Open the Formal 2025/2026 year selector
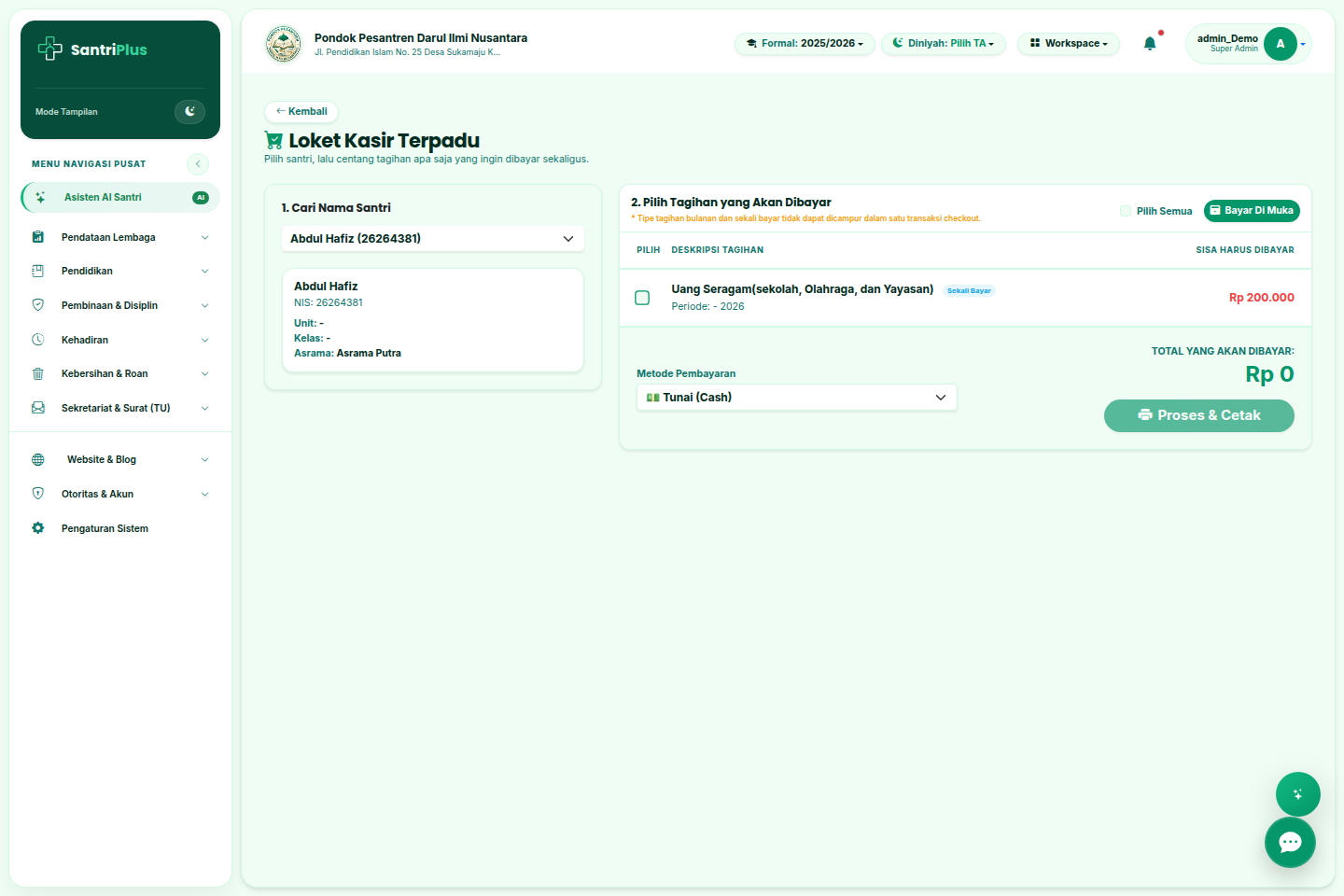Viewport: 1344px width, 896px height. point(805,44)
